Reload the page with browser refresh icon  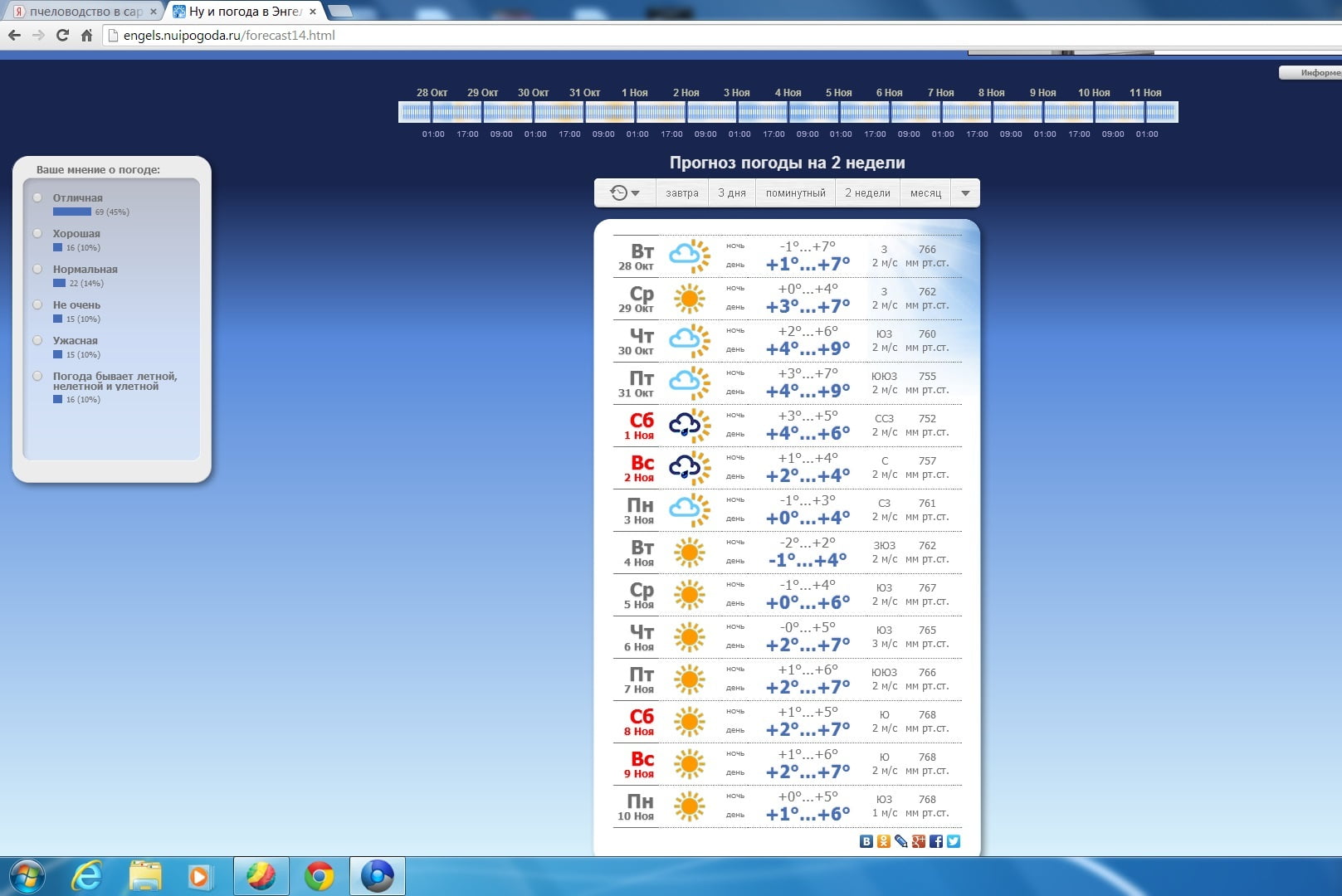62,36
